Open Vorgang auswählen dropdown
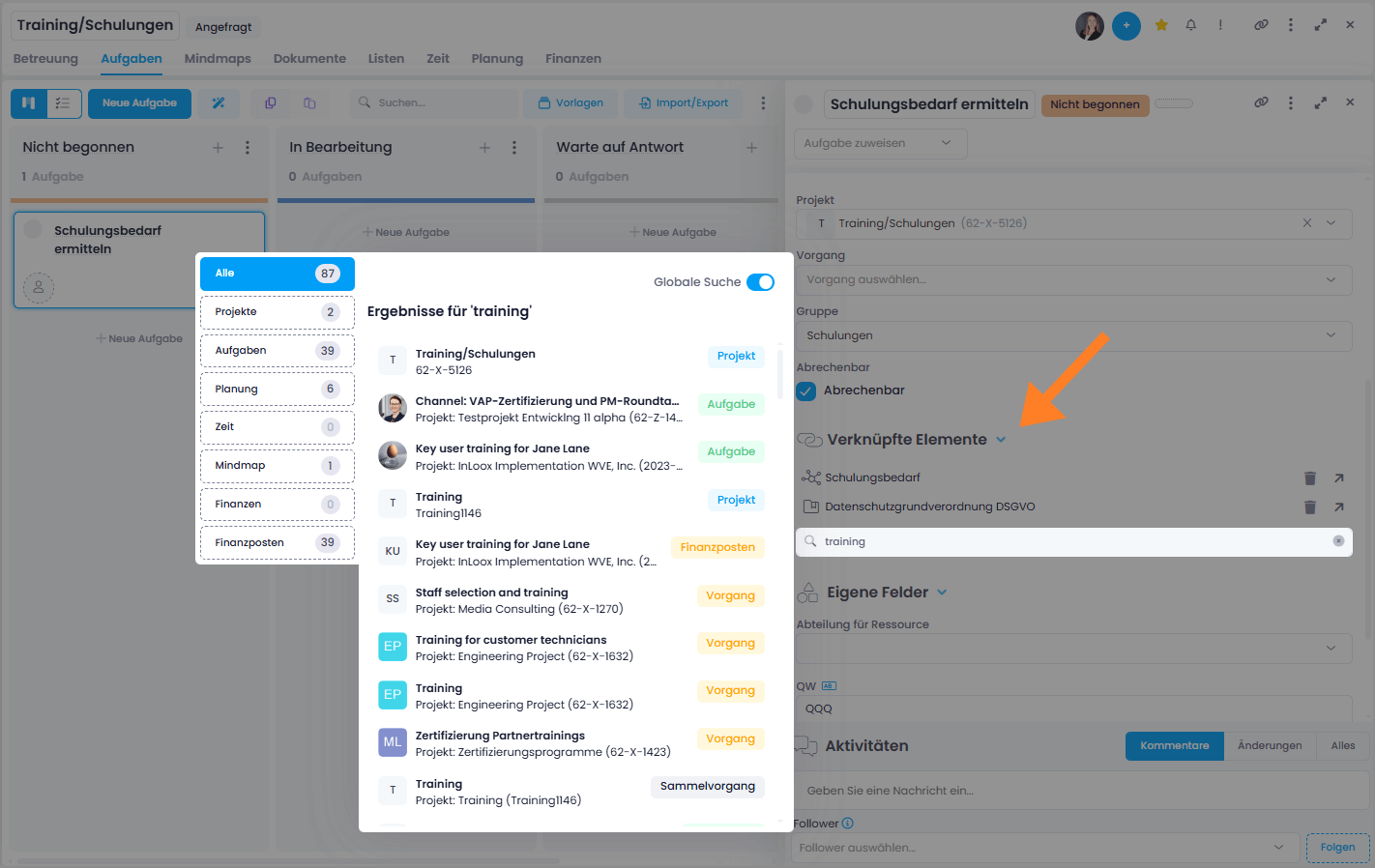This screenshot has width=1375, height=868. coord(1073,279)
